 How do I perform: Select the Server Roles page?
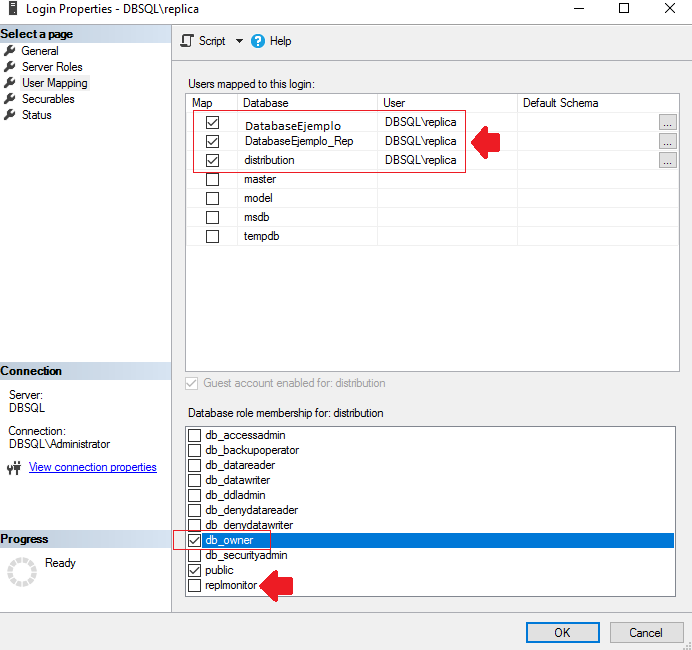click(52, 67)
